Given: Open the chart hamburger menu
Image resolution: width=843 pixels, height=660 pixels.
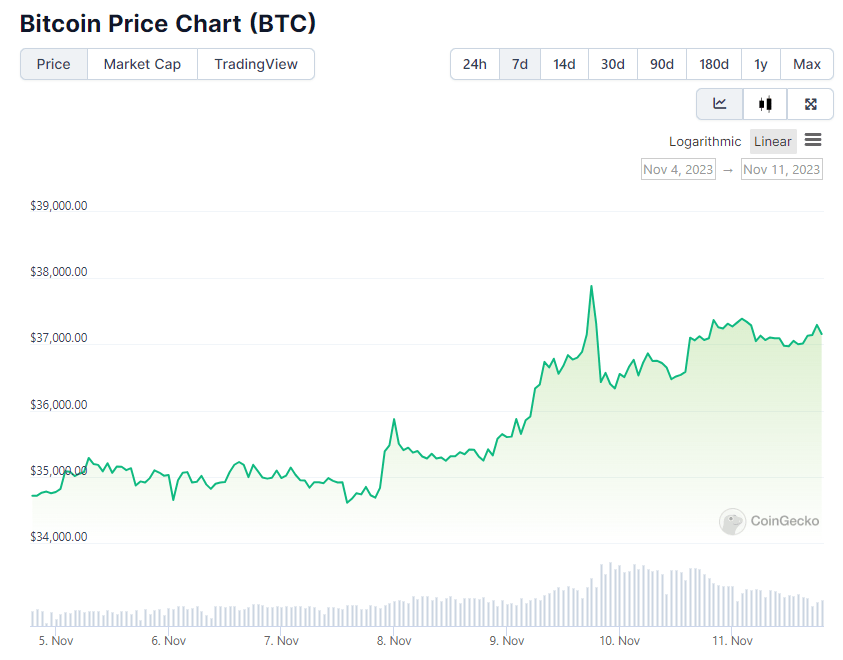Looking at the screenshot, I should (813, 140).
